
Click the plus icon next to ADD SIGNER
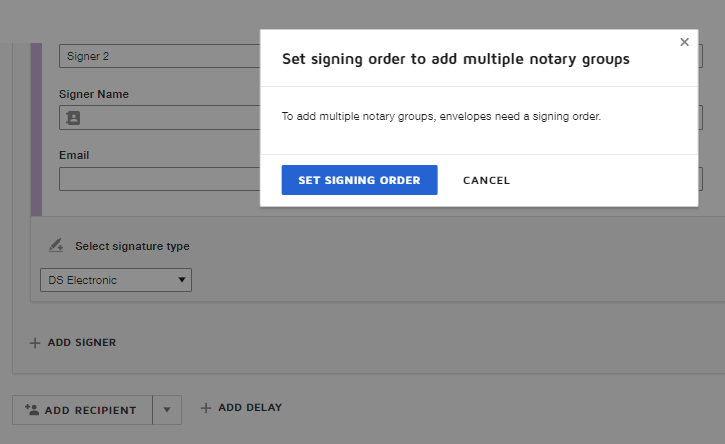(35, 343)
